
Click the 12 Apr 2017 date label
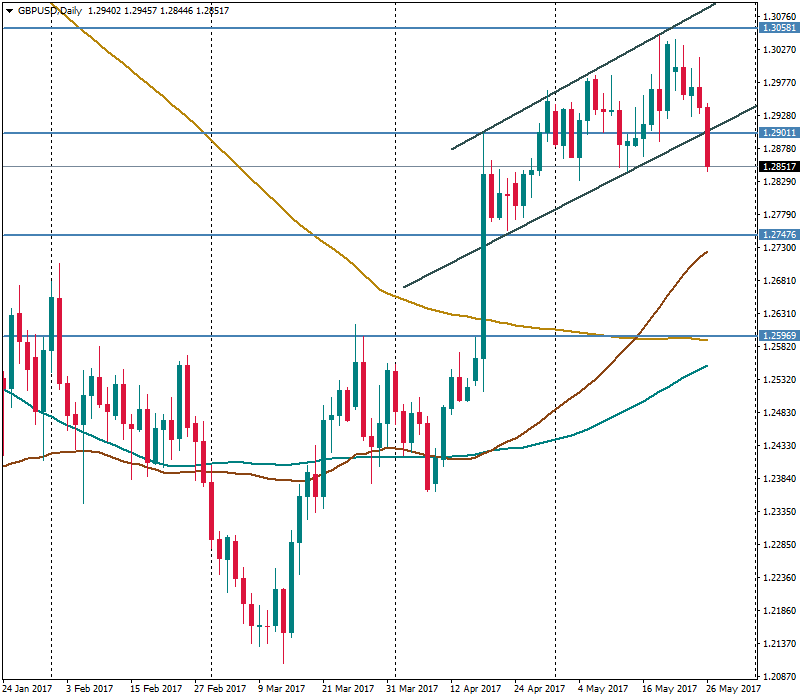[473, 689]
